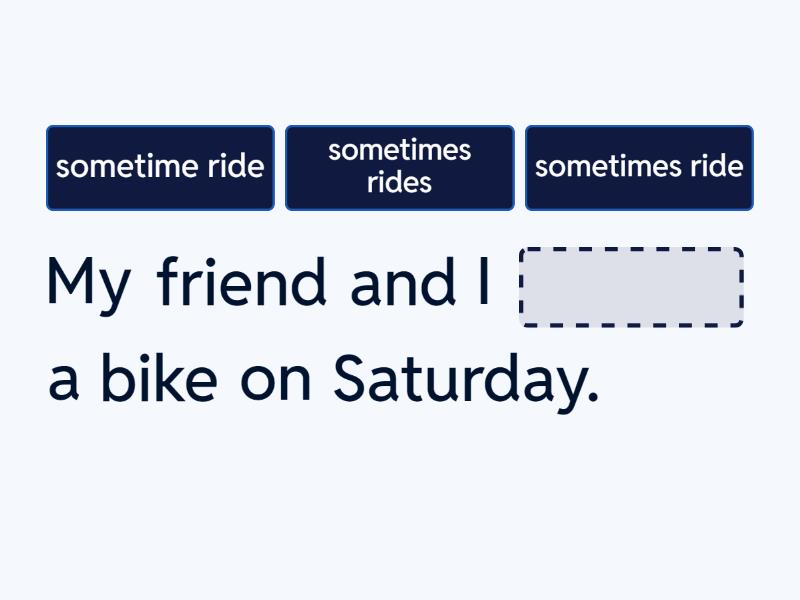Screen dimensions: 800x600
Task: Tap the leftmost answer option tile
Action: [160, 168]
